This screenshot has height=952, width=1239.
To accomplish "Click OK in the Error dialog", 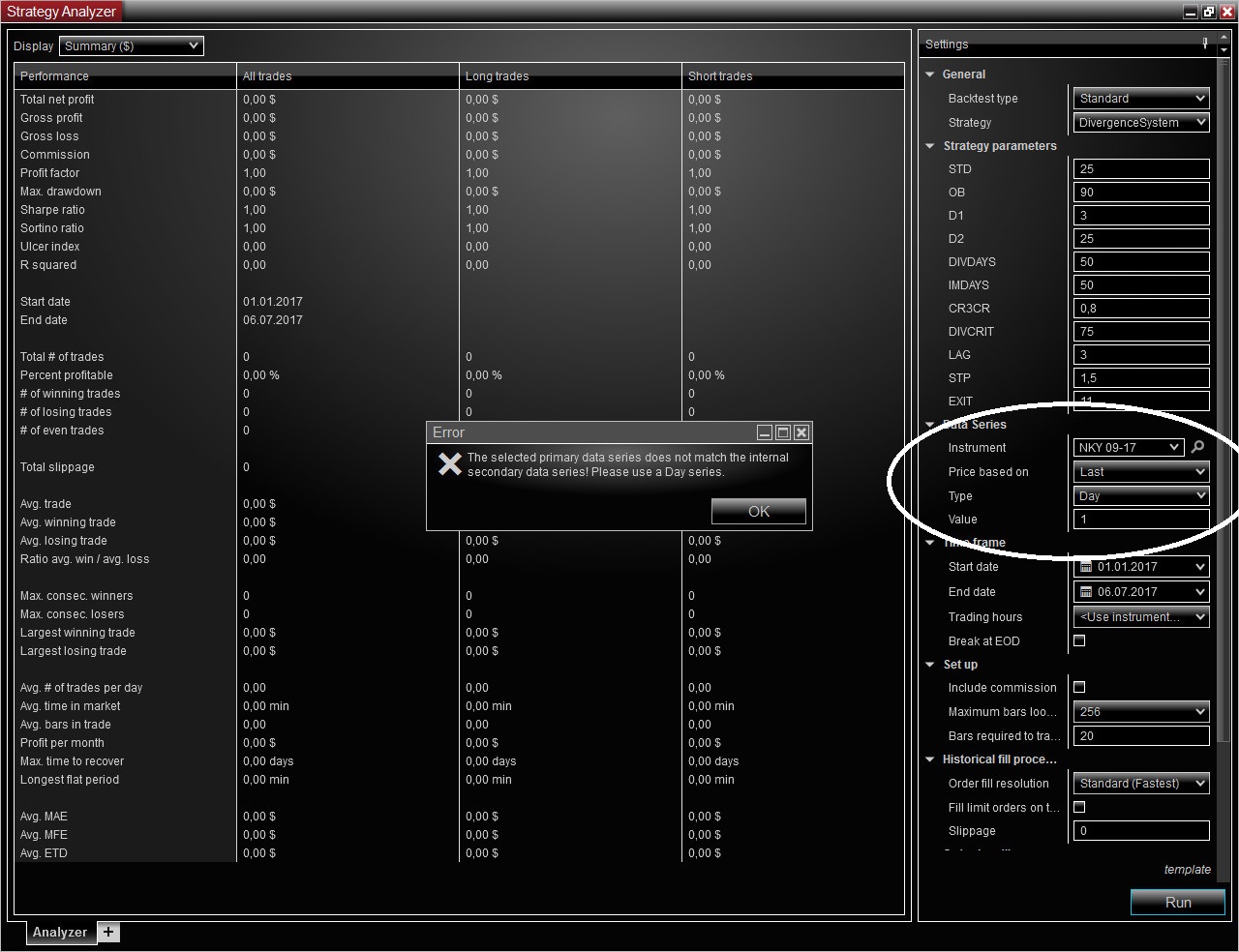I will pyautogui.click(x=759, y=511).
